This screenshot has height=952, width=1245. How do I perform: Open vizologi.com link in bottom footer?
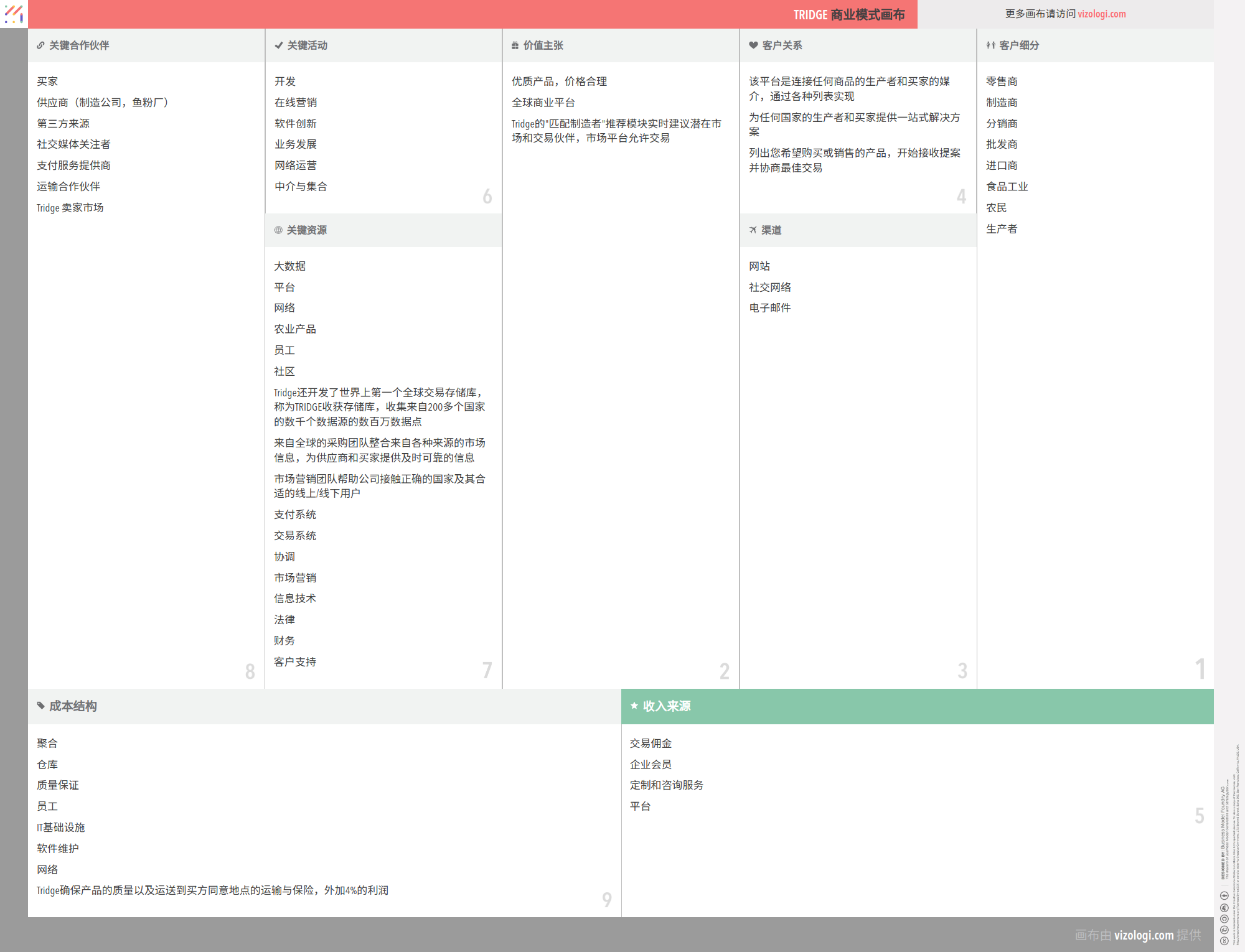(1144, 935)
